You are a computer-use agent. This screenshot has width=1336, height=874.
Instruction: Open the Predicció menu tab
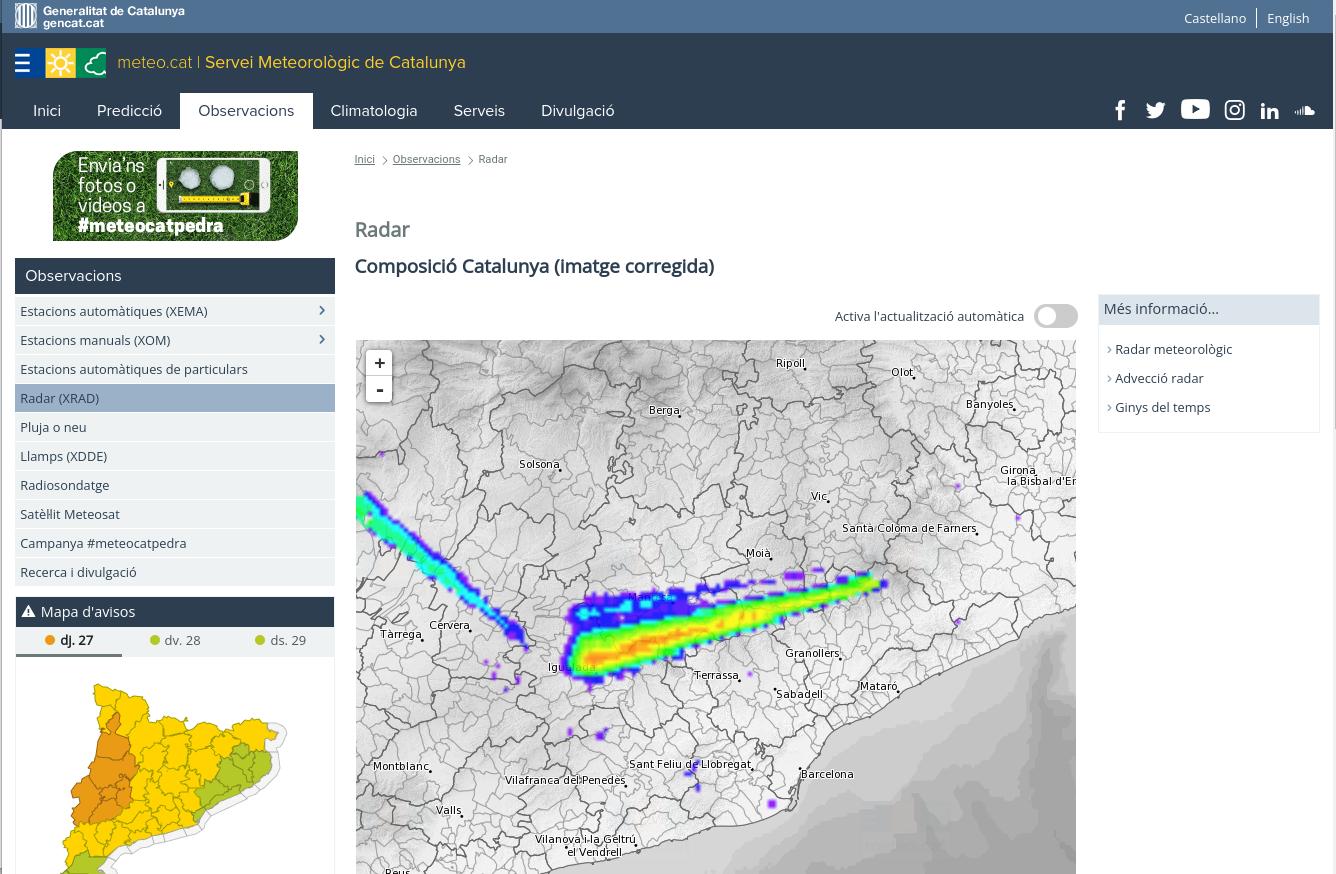[x=129, y=111]
